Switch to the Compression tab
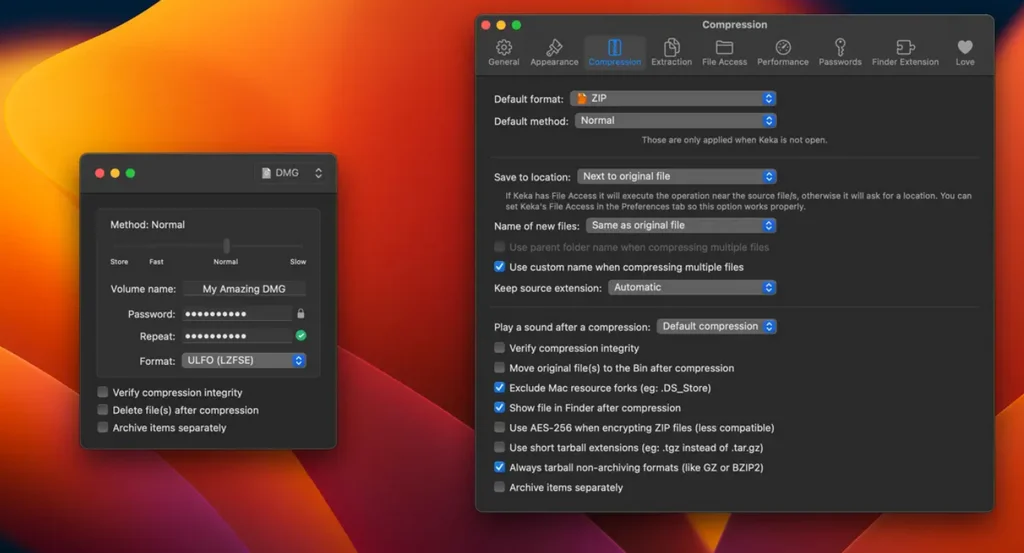1024x553 pixels. coord(615,52)
